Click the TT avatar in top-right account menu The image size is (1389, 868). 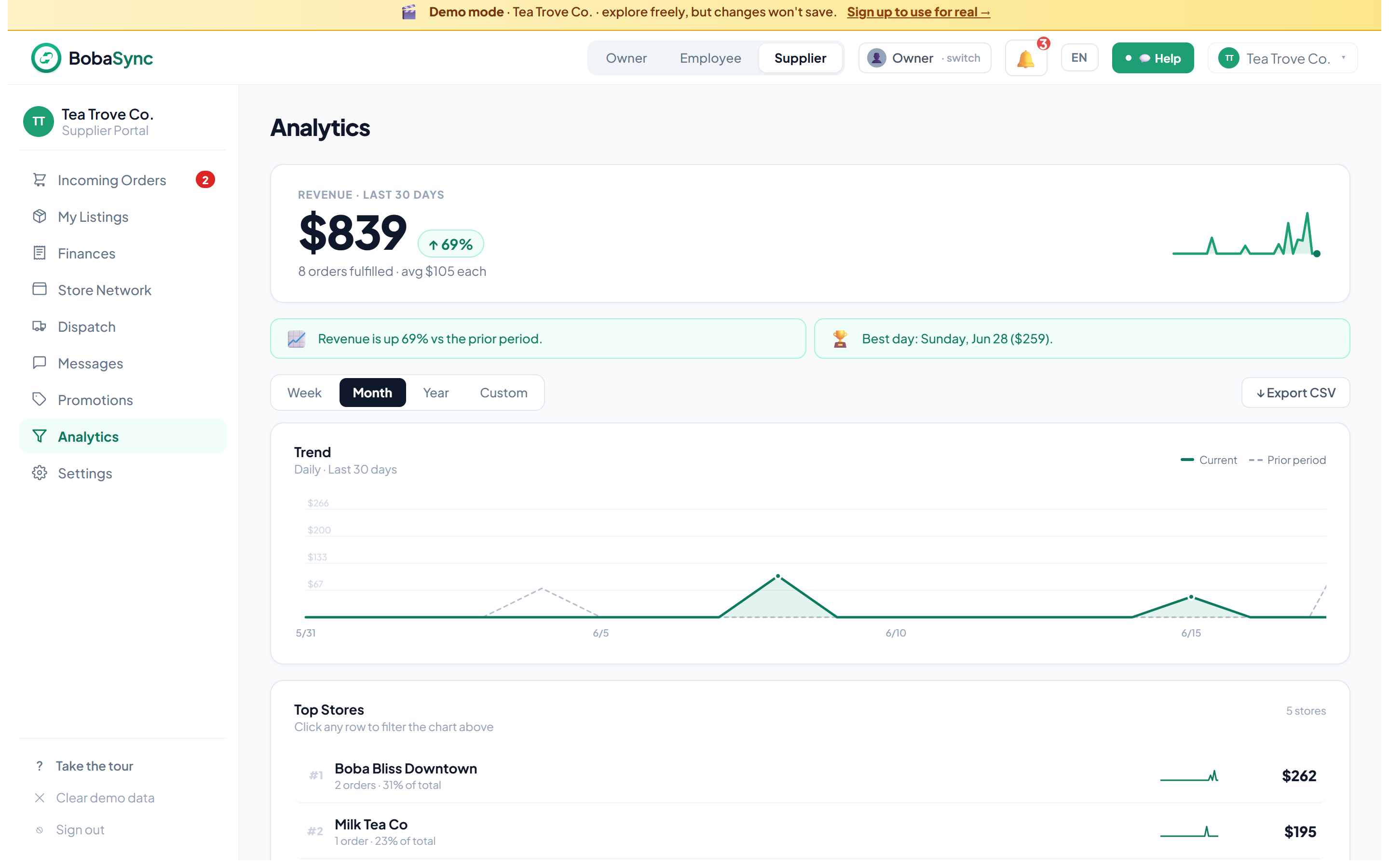(x=1229, y=58)
